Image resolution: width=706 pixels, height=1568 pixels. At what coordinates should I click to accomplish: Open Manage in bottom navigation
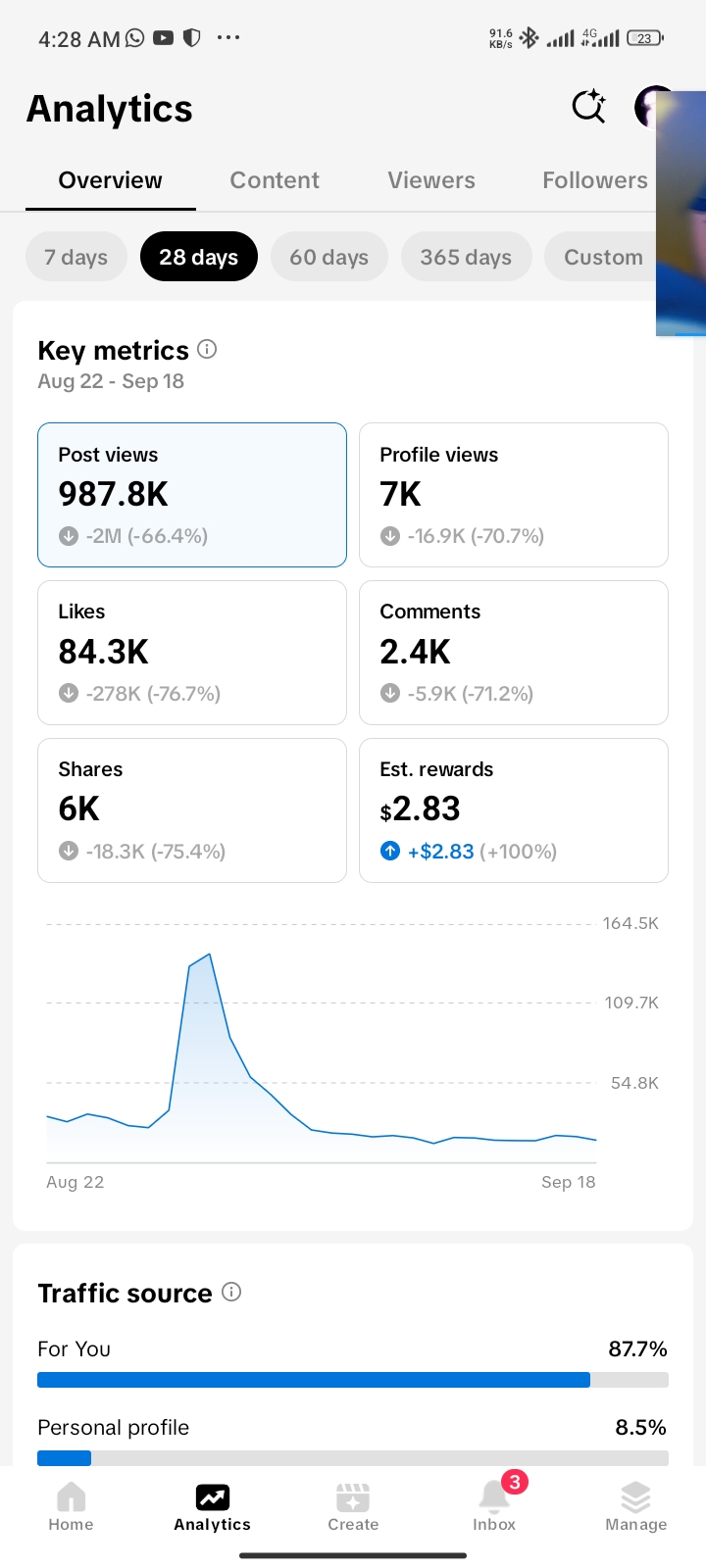[x=635, y=1506]
